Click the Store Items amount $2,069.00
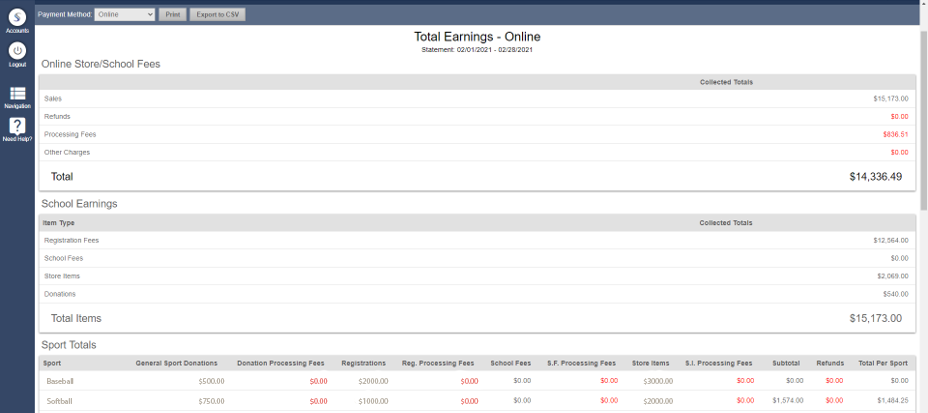The width and height of the screenshot is (928, 413). 893,276
